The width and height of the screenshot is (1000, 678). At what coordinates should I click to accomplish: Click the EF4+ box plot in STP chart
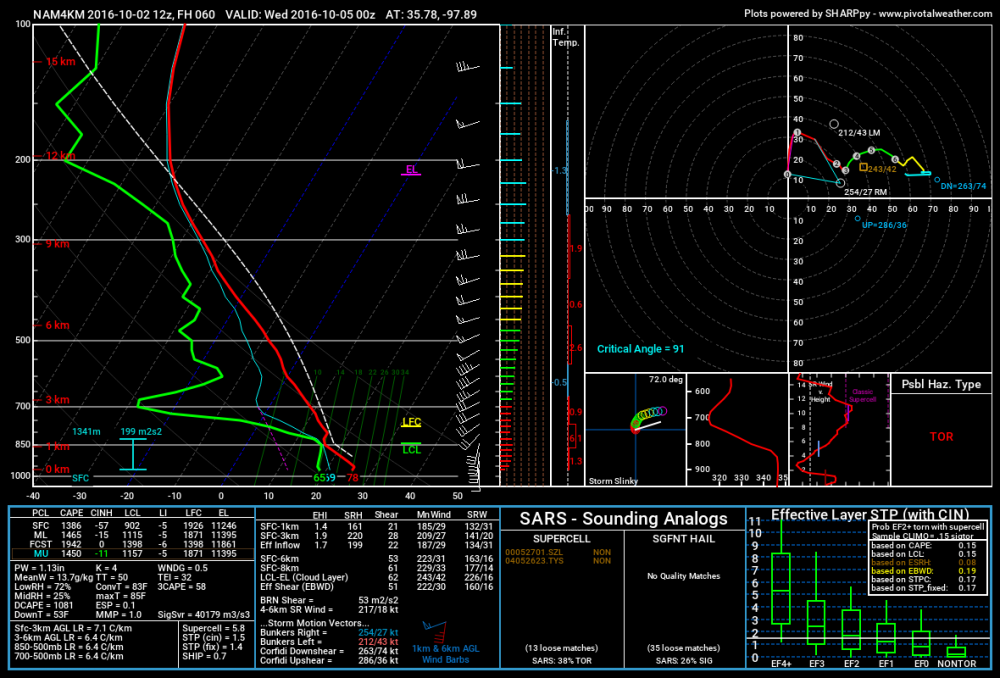781,588
